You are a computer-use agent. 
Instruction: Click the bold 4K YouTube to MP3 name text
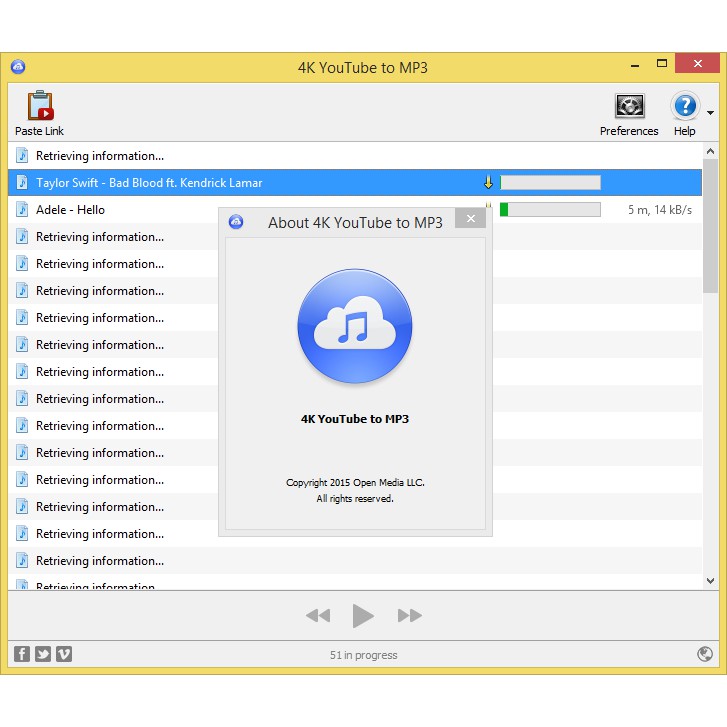[x=355, y=419]
